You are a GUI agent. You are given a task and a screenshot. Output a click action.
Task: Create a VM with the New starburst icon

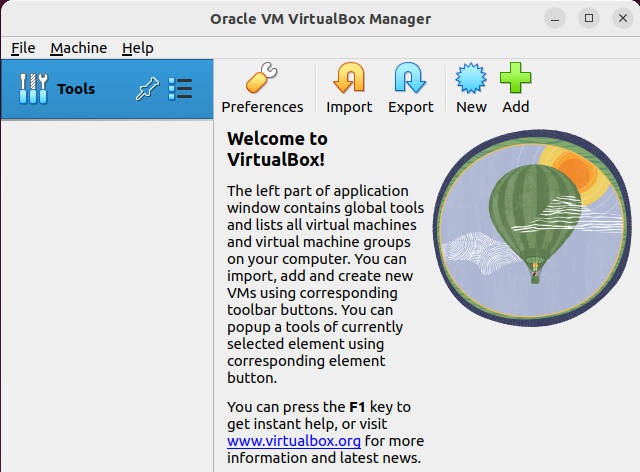(x=471, y=78)
